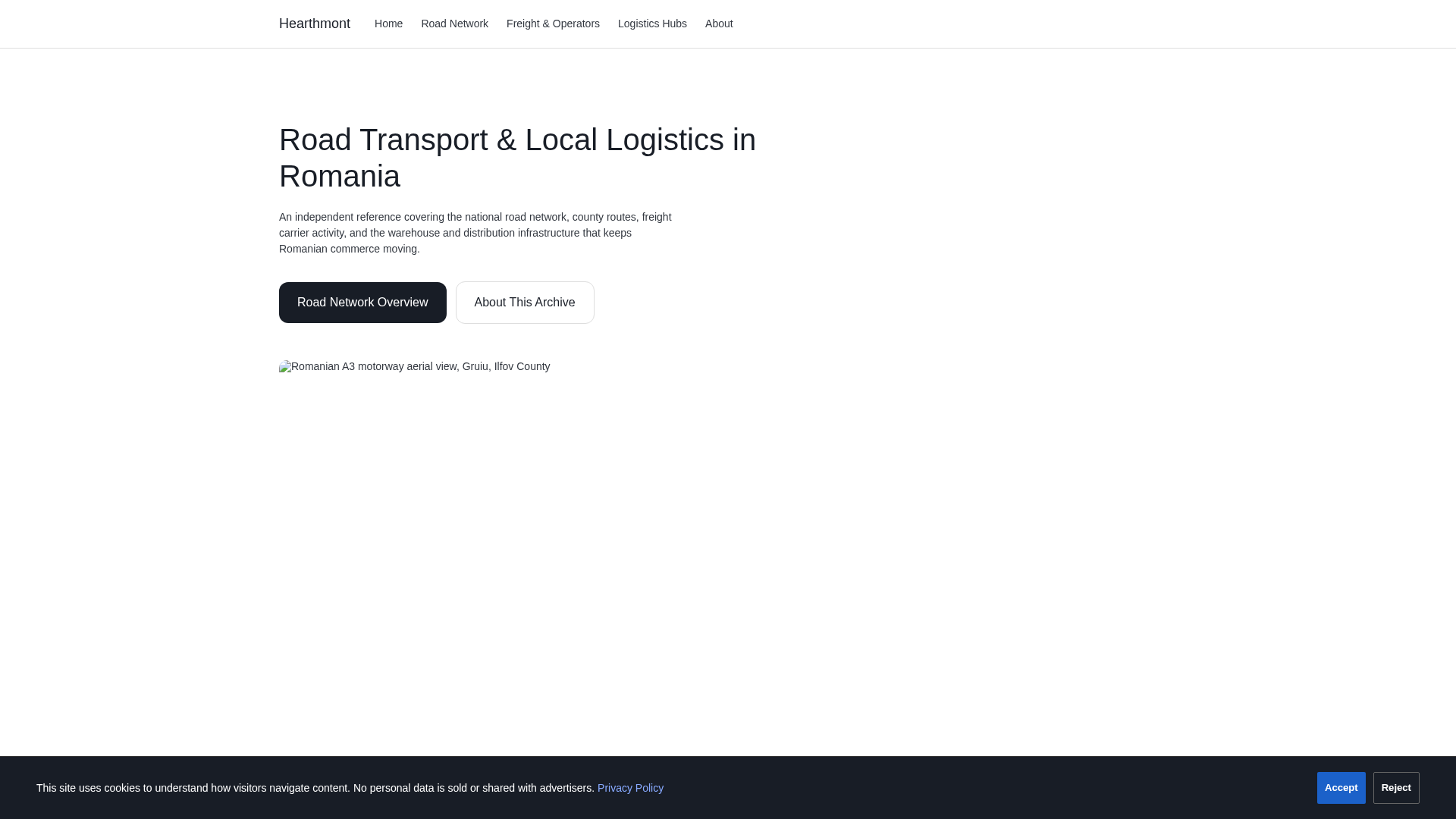Go to Road Network page
The image size is (1456, 819).
click(454, 24)
